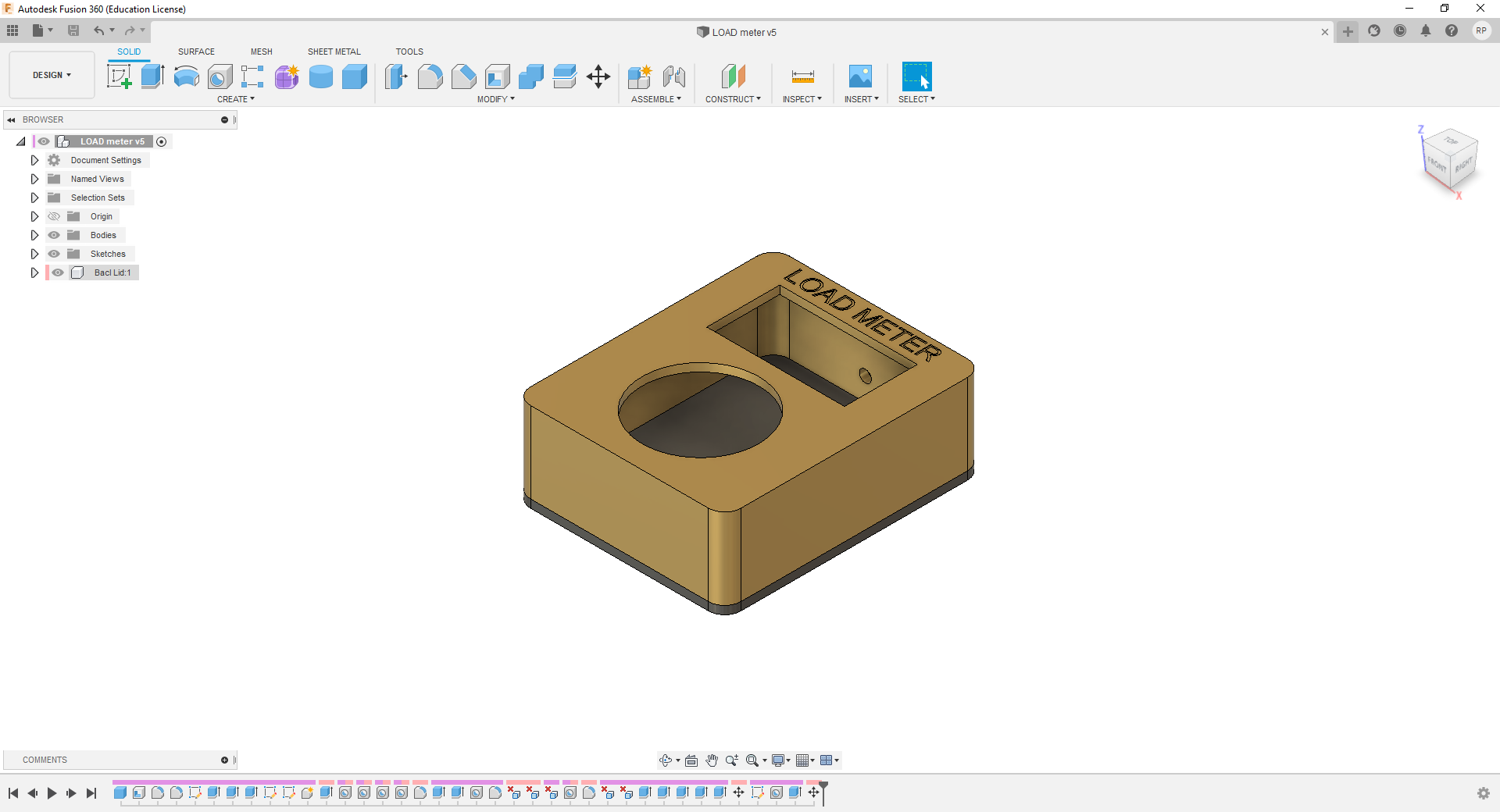Viewport: 1500px width, 812px height.
Task: Open the MODIFY dropdown menu
Action: coord(496,99)
